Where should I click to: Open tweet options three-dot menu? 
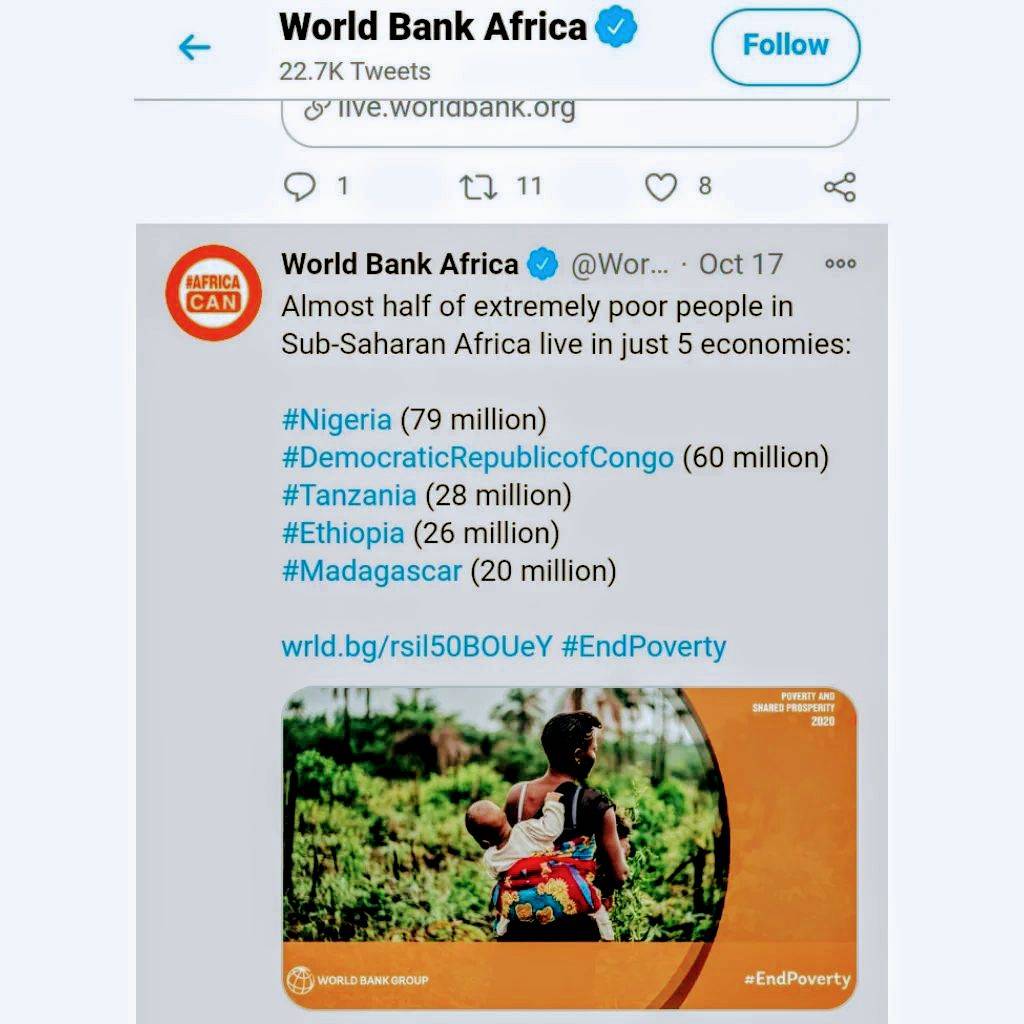(840, 264)
